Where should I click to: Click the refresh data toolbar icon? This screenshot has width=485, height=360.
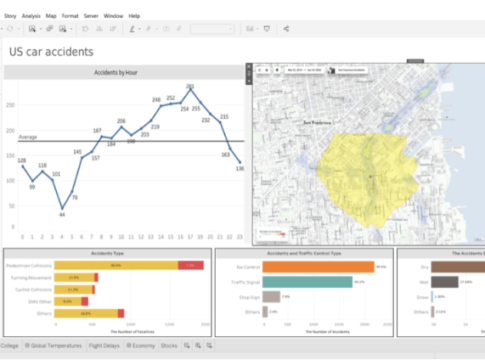(10, 29)
